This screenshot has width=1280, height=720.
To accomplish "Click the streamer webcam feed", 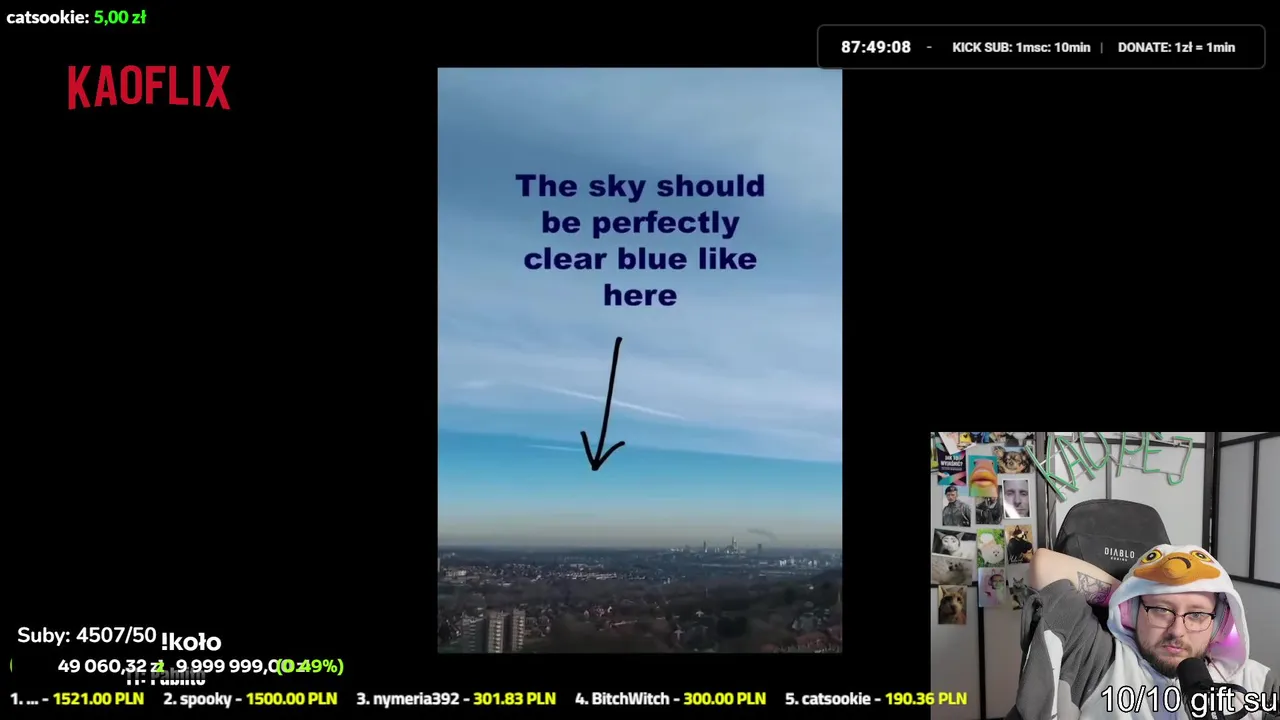I will tap(1105, 576).
